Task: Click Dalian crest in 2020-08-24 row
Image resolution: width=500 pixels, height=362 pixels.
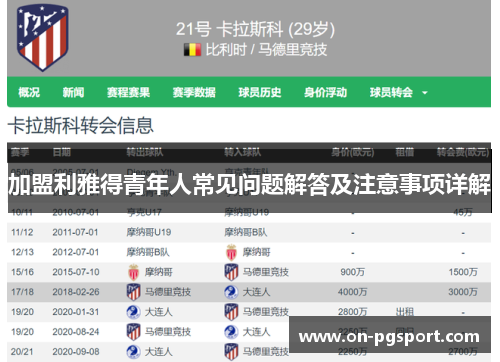Action: (231, 332)
